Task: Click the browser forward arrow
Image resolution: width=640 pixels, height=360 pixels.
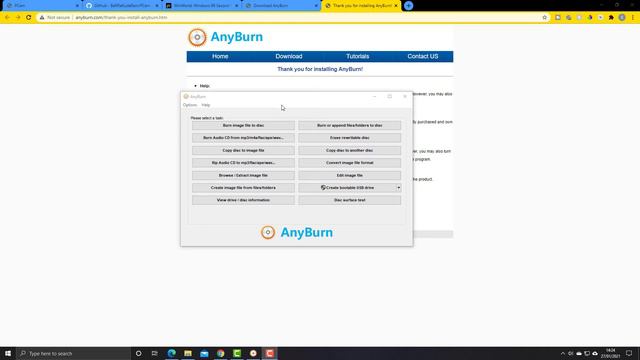Action: (18, 18)
